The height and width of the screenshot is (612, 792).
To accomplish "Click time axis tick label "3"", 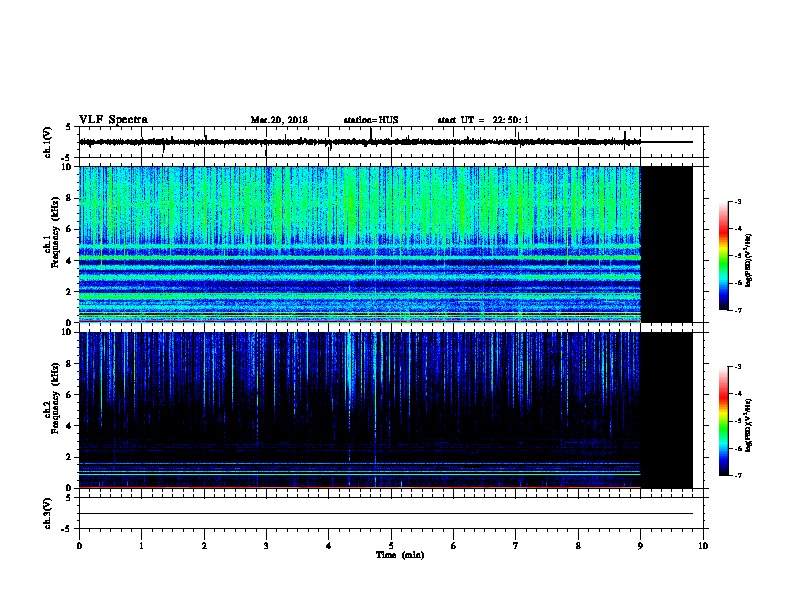I will 266,546.
